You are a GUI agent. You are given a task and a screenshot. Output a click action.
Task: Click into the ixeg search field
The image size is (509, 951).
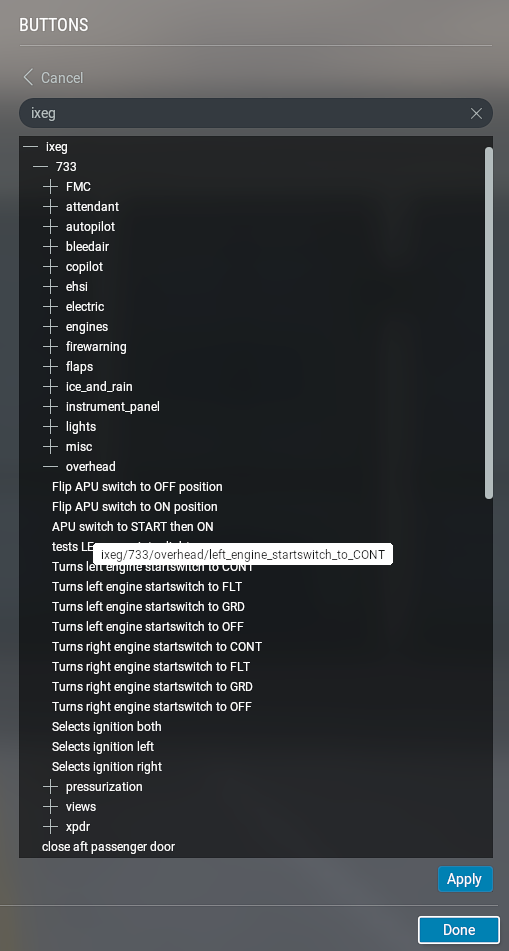243,113
